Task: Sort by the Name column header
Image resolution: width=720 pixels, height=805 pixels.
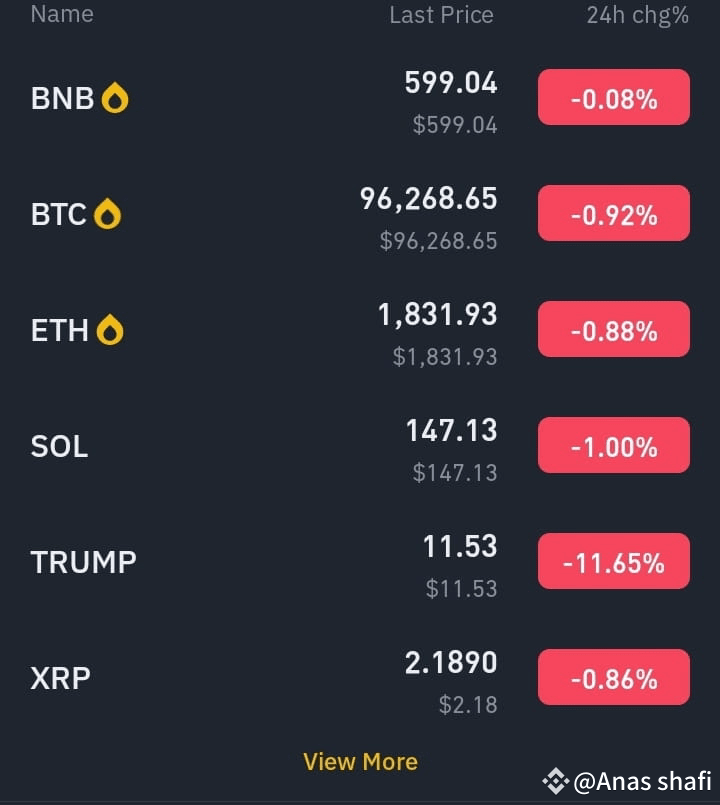Action: point(62,14)
